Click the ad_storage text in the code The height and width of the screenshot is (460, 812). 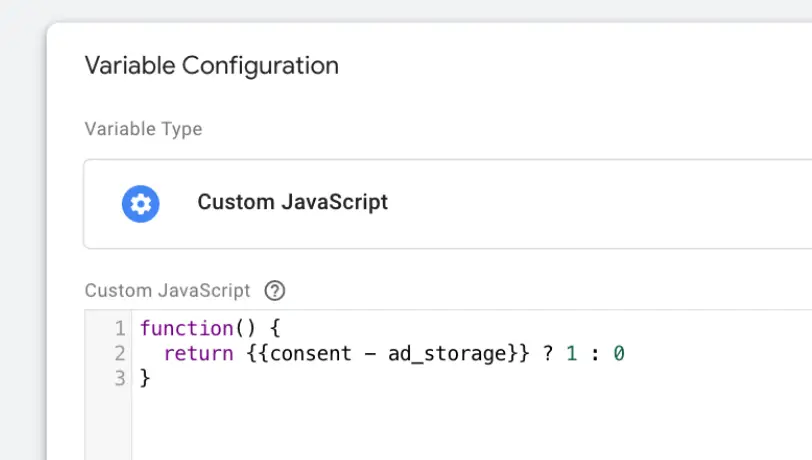(x=447, y=354)
